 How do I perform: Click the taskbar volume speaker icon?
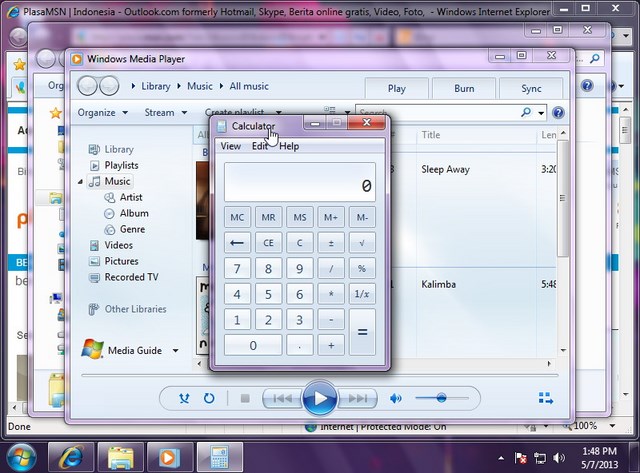coord(559,457)
